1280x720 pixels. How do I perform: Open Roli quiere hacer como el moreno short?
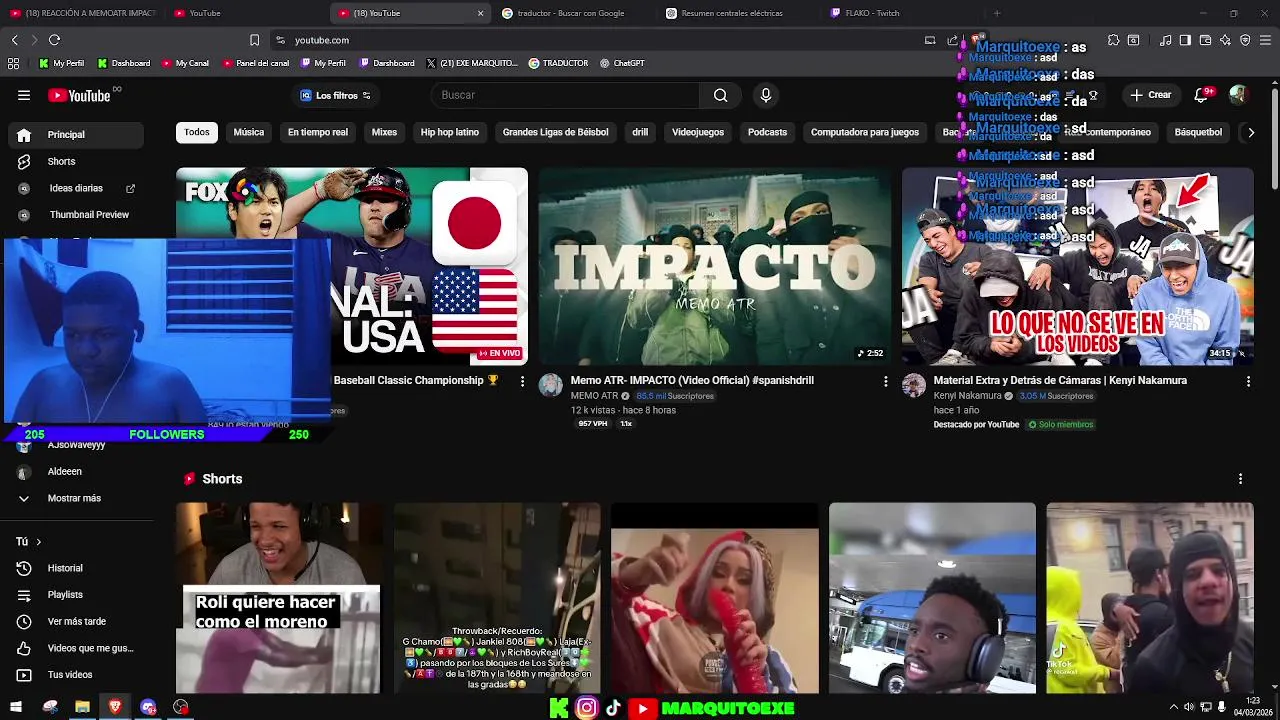tap(278, 598)
